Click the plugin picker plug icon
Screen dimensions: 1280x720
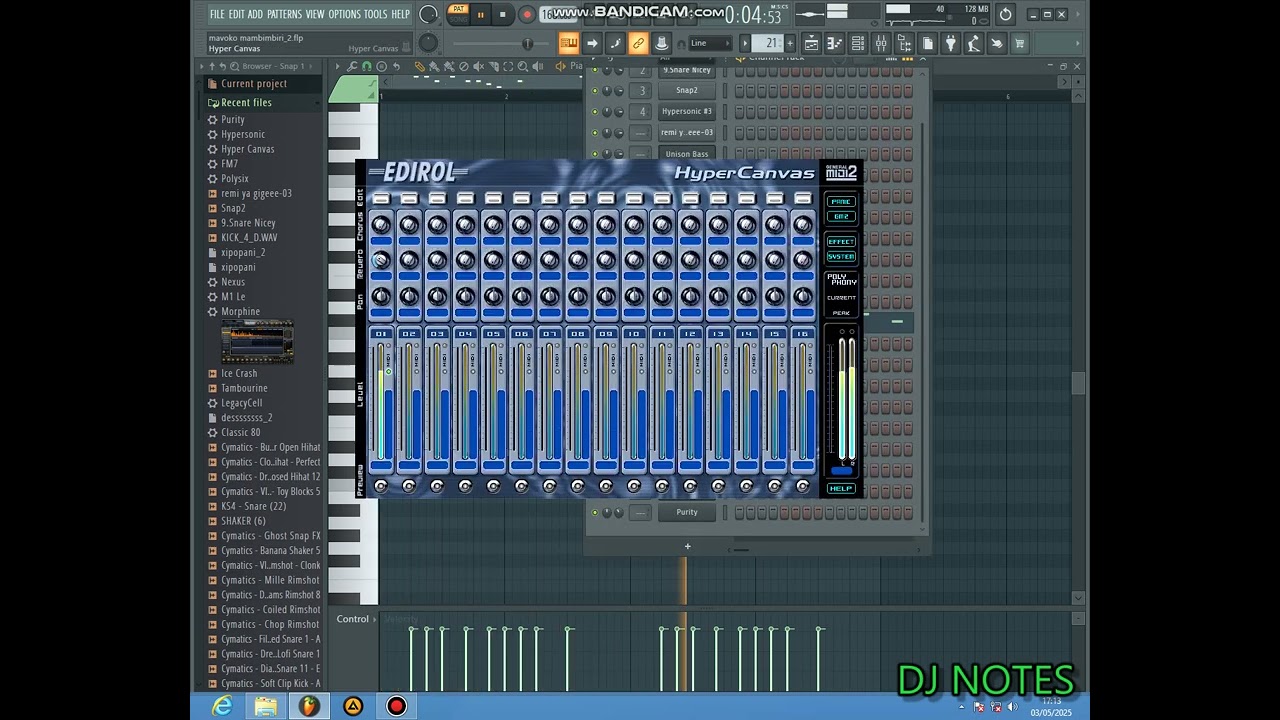pyautogui.click(x=951, y=43)
